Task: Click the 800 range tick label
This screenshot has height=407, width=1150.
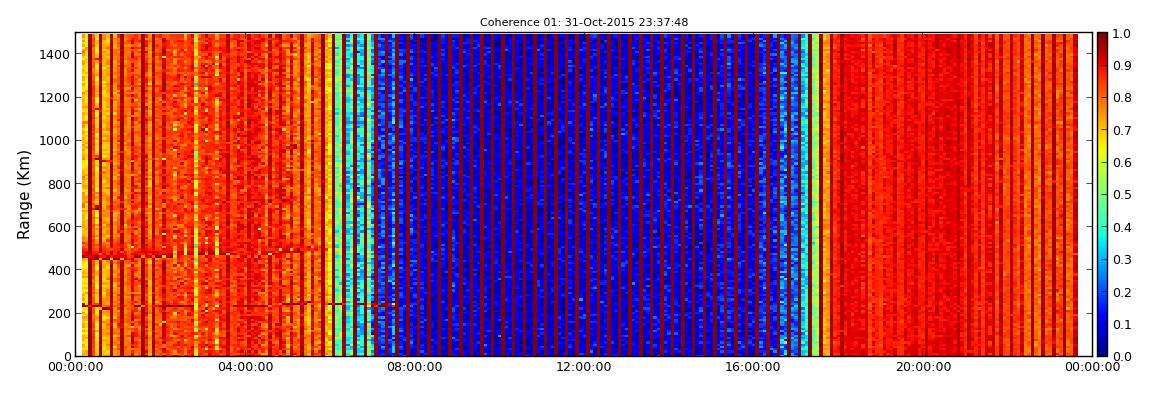Action: click(59, 184)
